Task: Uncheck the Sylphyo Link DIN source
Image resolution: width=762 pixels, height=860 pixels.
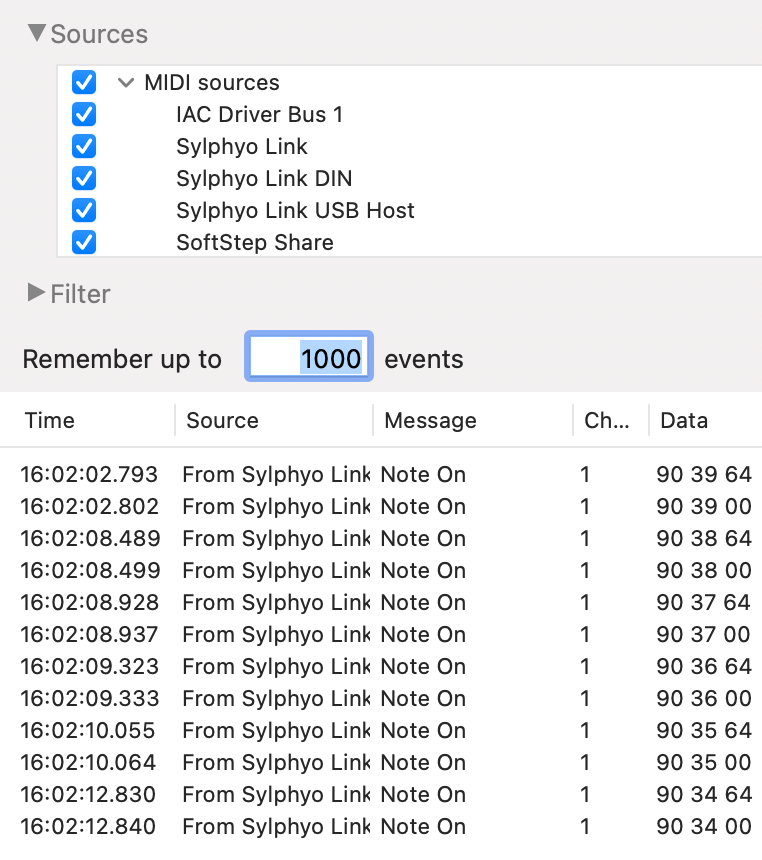Action: coord(83,178)
